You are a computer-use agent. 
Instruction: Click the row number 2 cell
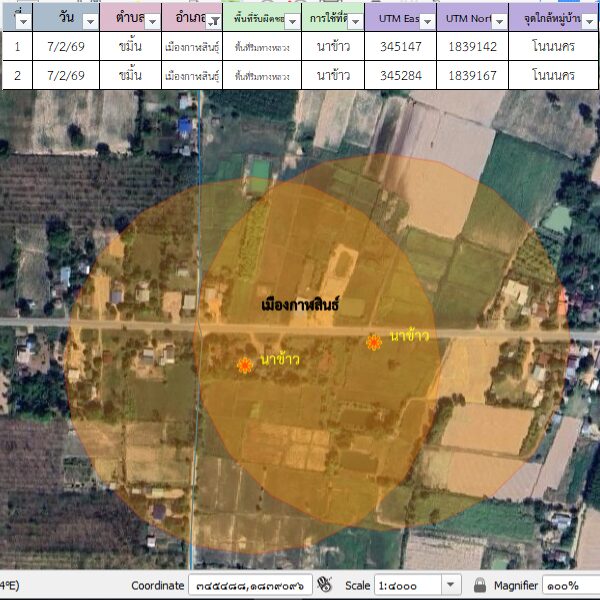[16, 75]
